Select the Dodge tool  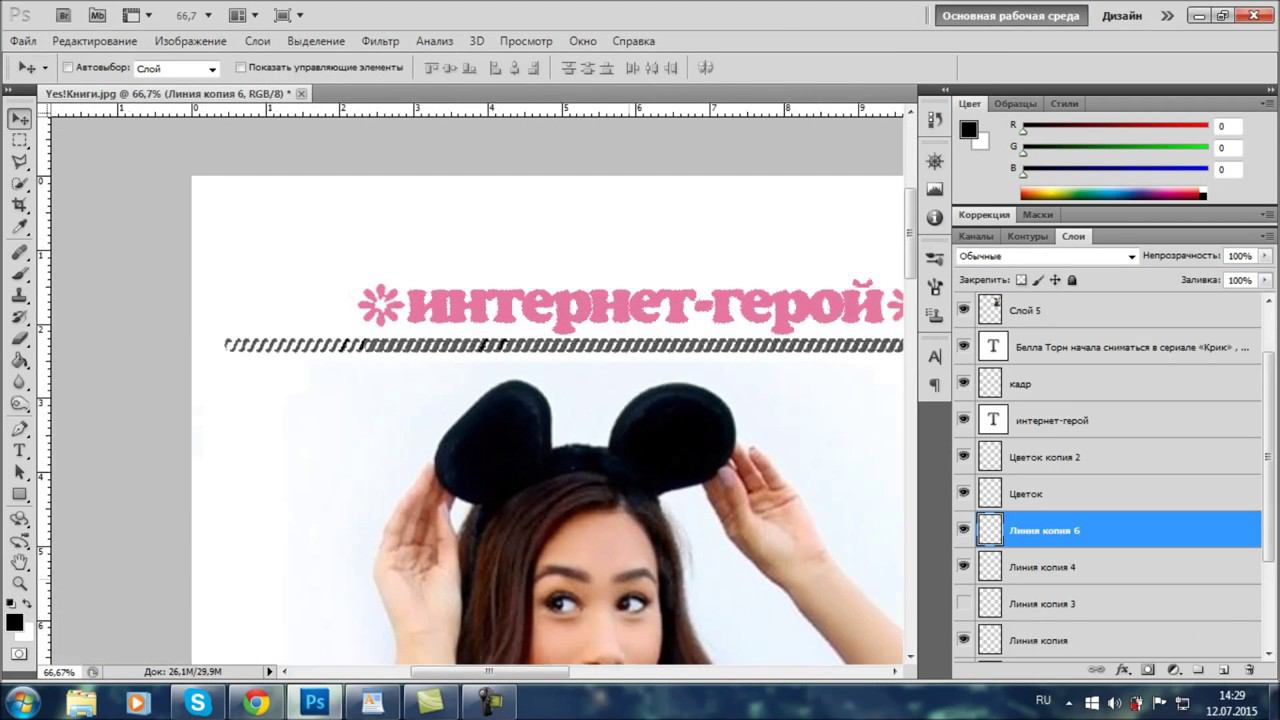[x=19, y=404]
